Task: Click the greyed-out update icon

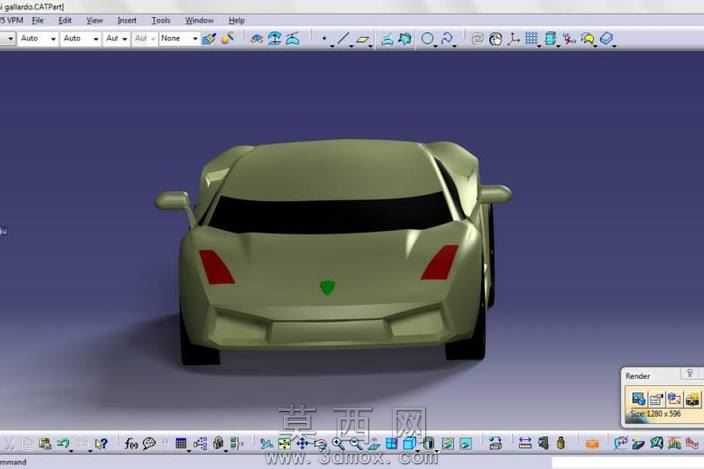Action: tap(477, 39)
